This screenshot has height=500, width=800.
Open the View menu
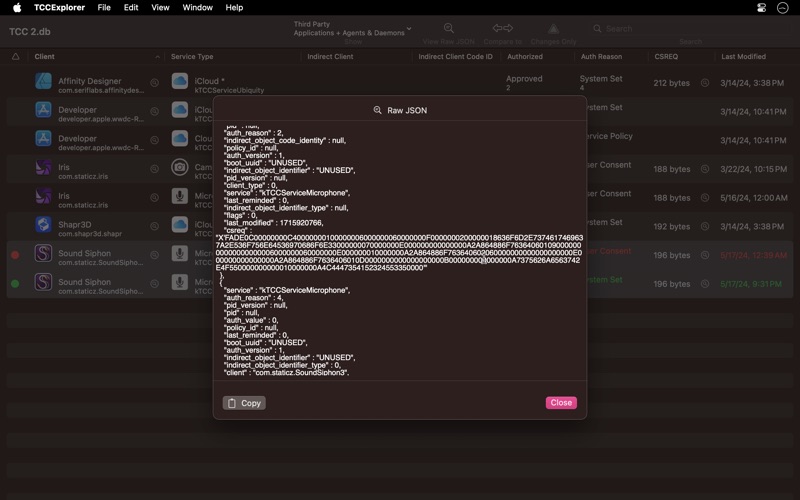point(160,8)
